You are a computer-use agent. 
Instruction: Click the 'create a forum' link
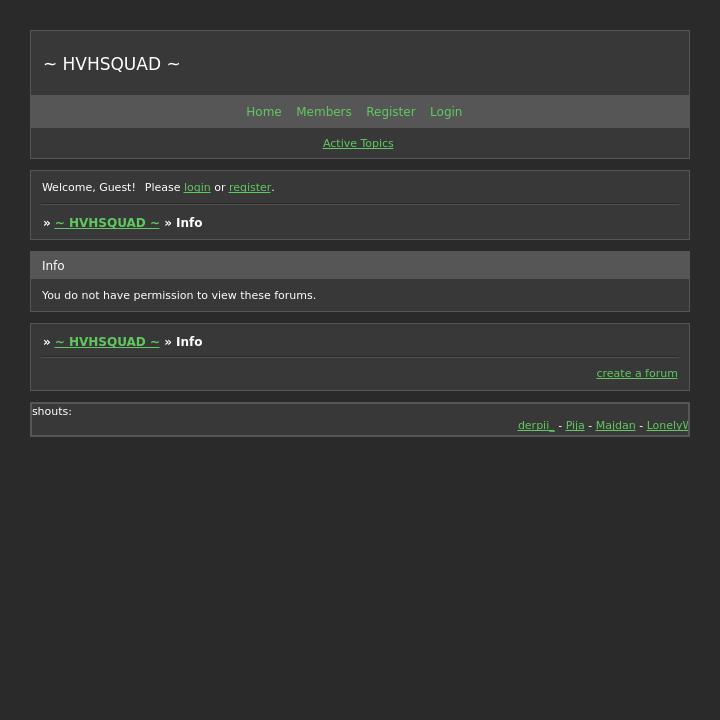coord(637,374)
